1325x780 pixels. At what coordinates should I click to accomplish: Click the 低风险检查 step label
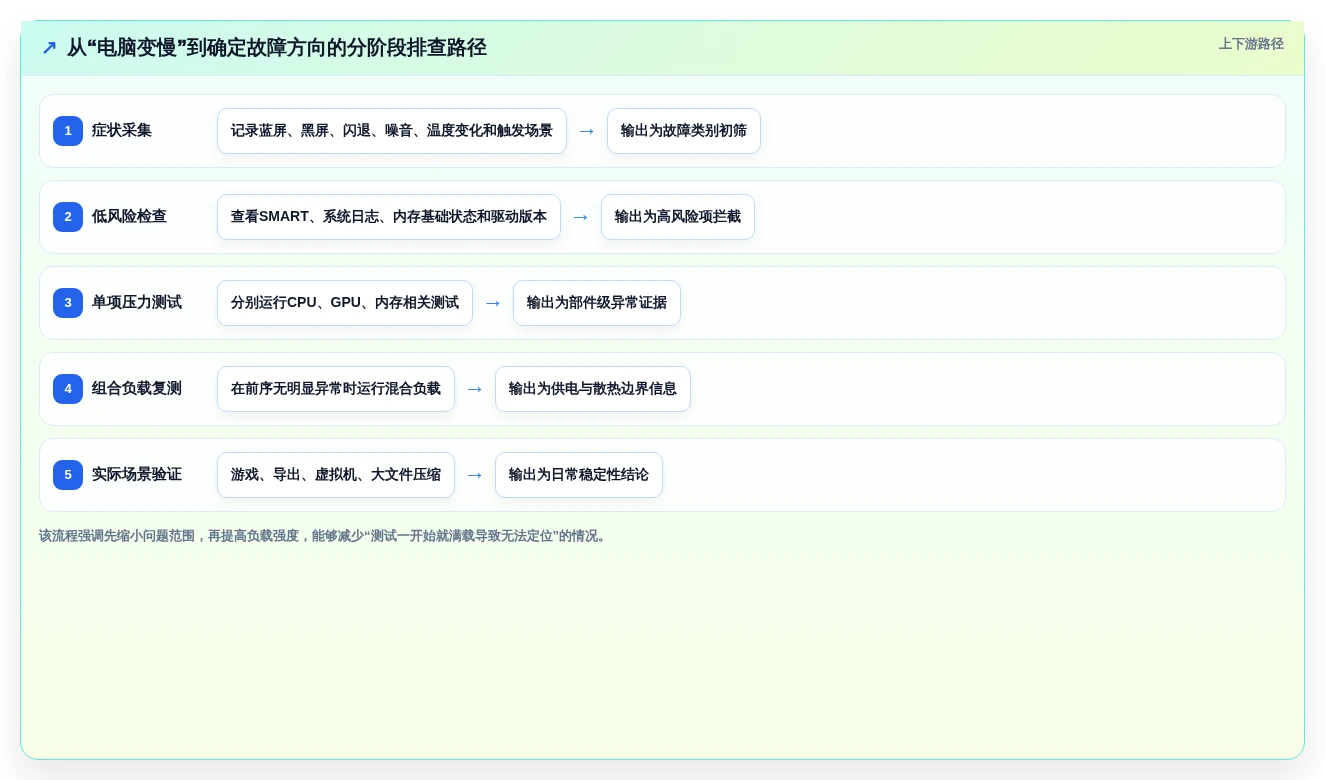tap(129, 217)
